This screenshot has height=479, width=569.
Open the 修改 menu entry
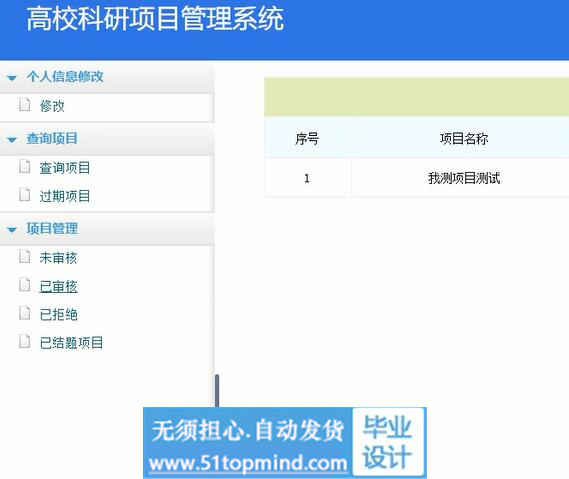pyautogui.click(x=52, y=106)
